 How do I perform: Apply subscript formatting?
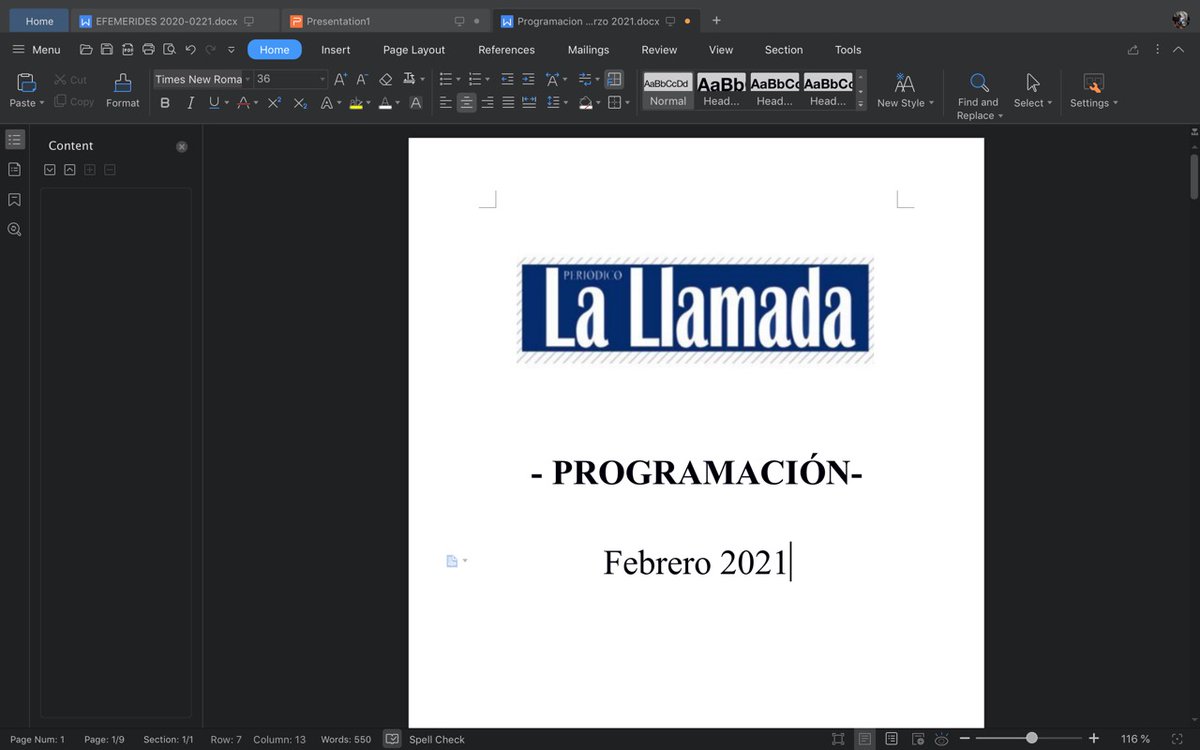click(x=300, y=103)
